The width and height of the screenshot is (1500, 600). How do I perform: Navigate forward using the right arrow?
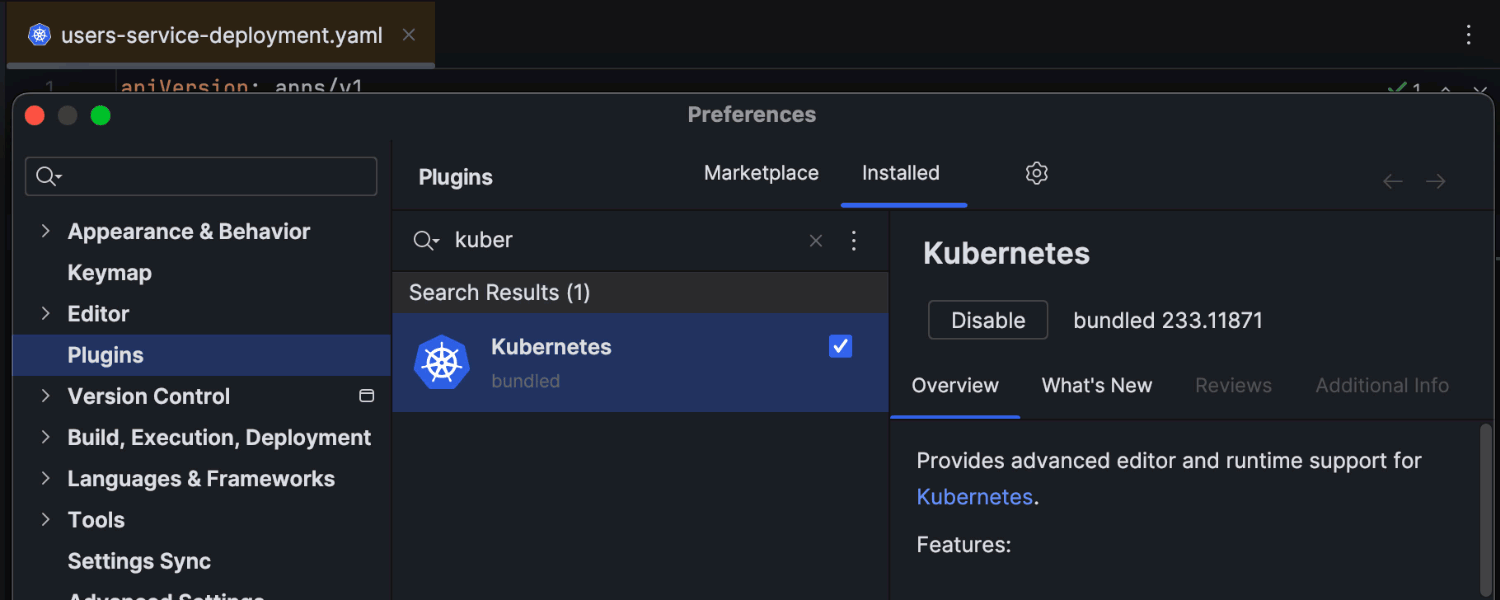point(1436,181)
